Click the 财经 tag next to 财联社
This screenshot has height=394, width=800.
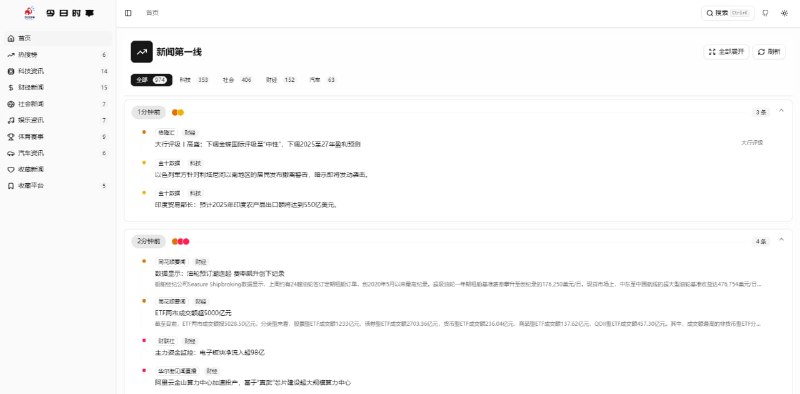190,341
